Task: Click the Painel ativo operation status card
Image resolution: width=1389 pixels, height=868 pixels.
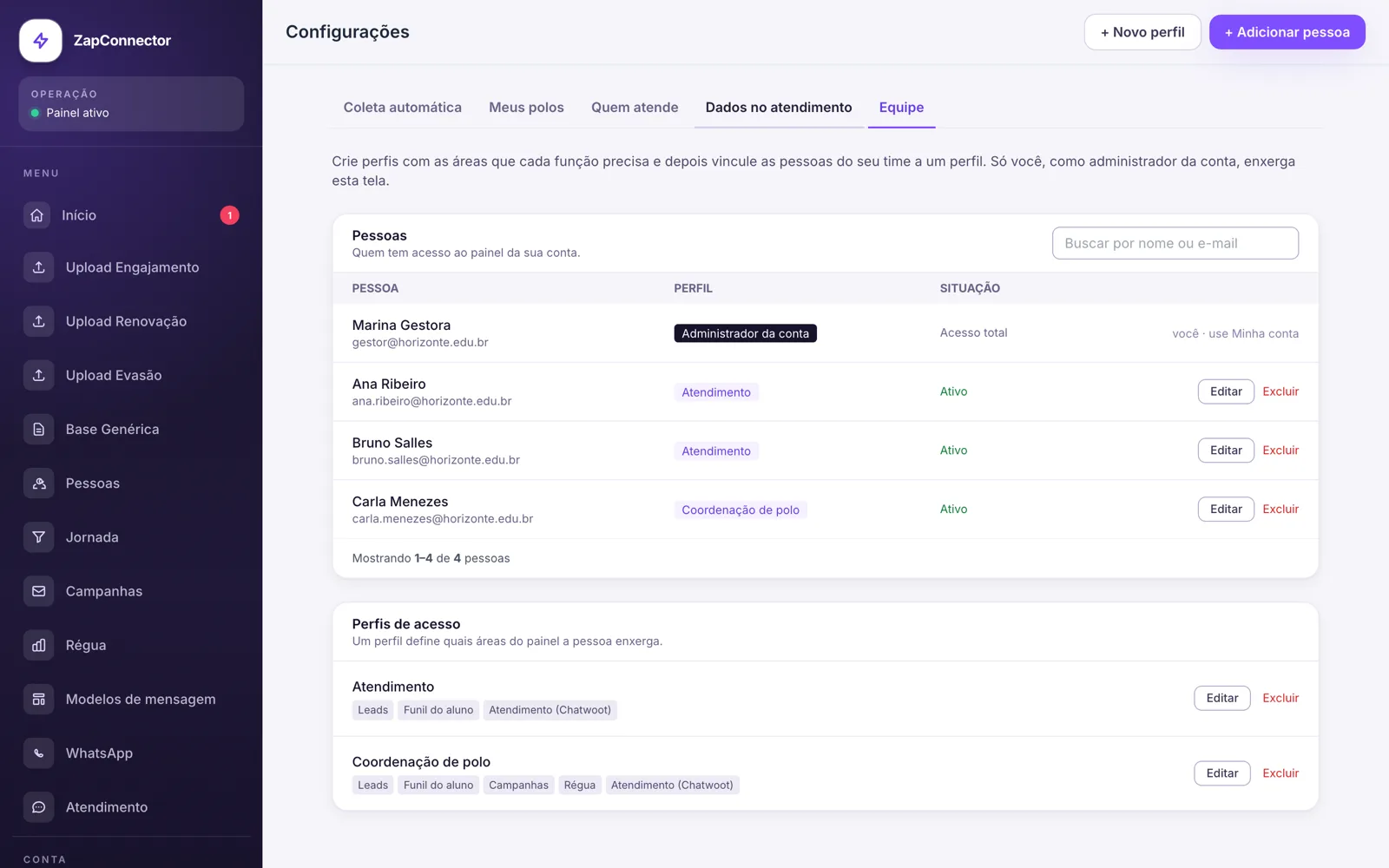Action: click(131, 104)
